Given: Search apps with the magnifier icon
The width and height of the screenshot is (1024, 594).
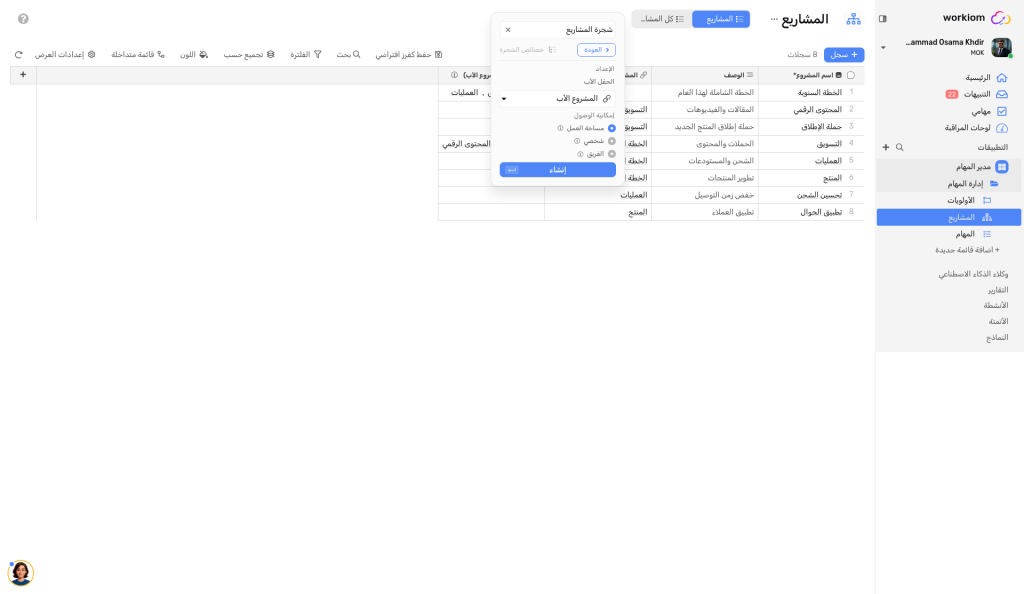Looking at the screenshot, I should coord(900,148).
